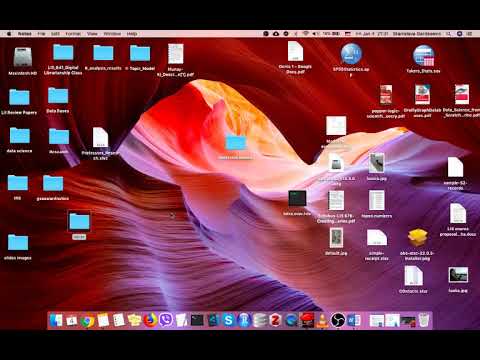
Task: Launch Firefox from the Dock
Action: coord(150,320)
